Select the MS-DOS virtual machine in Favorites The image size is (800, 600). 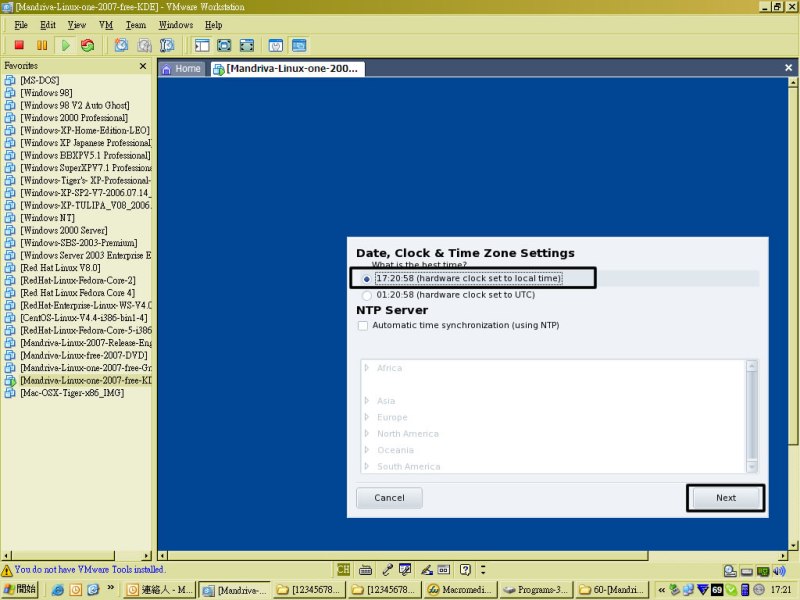(40, 80)
